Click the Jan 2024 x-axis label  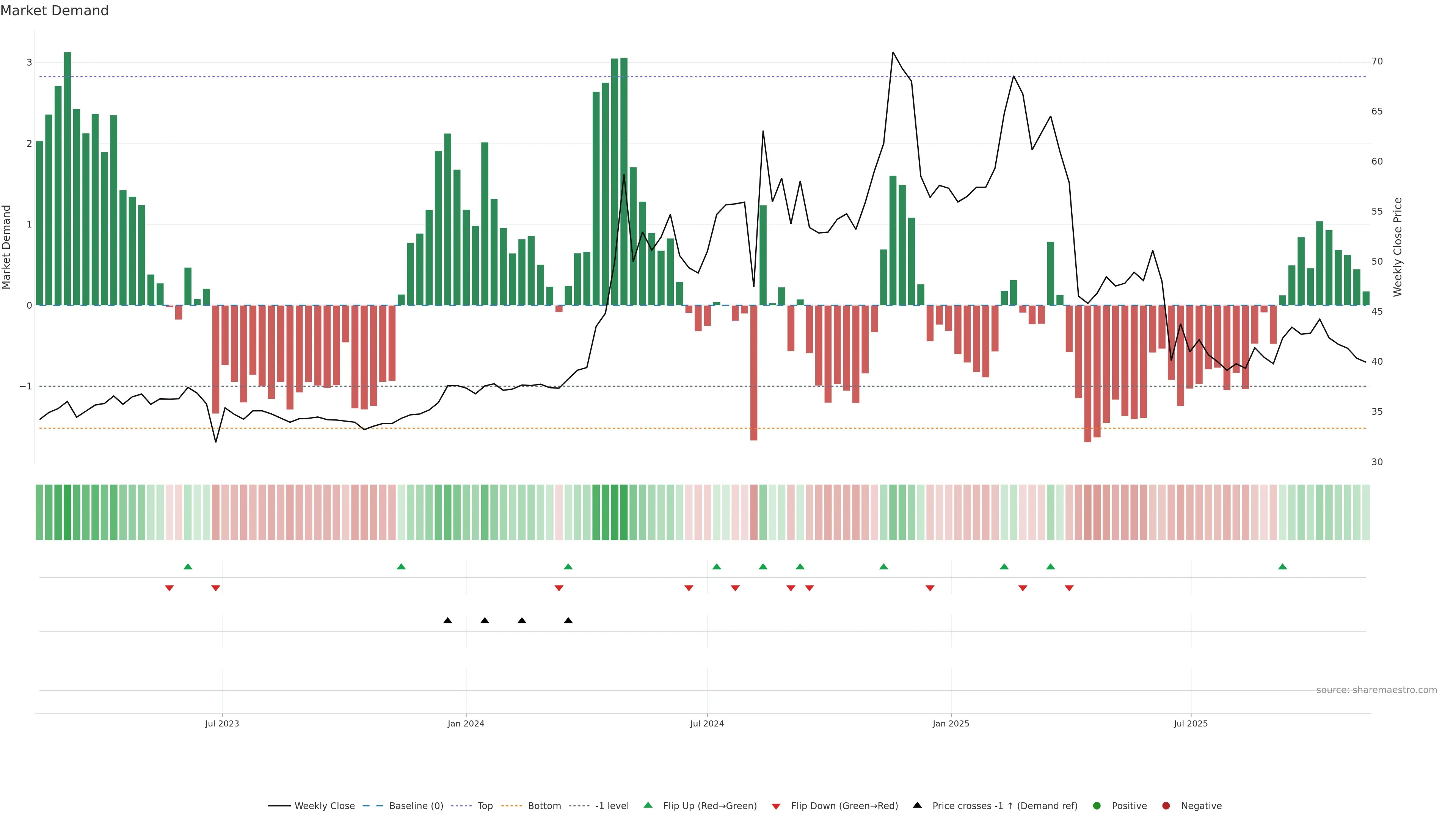tap(466, 723)
